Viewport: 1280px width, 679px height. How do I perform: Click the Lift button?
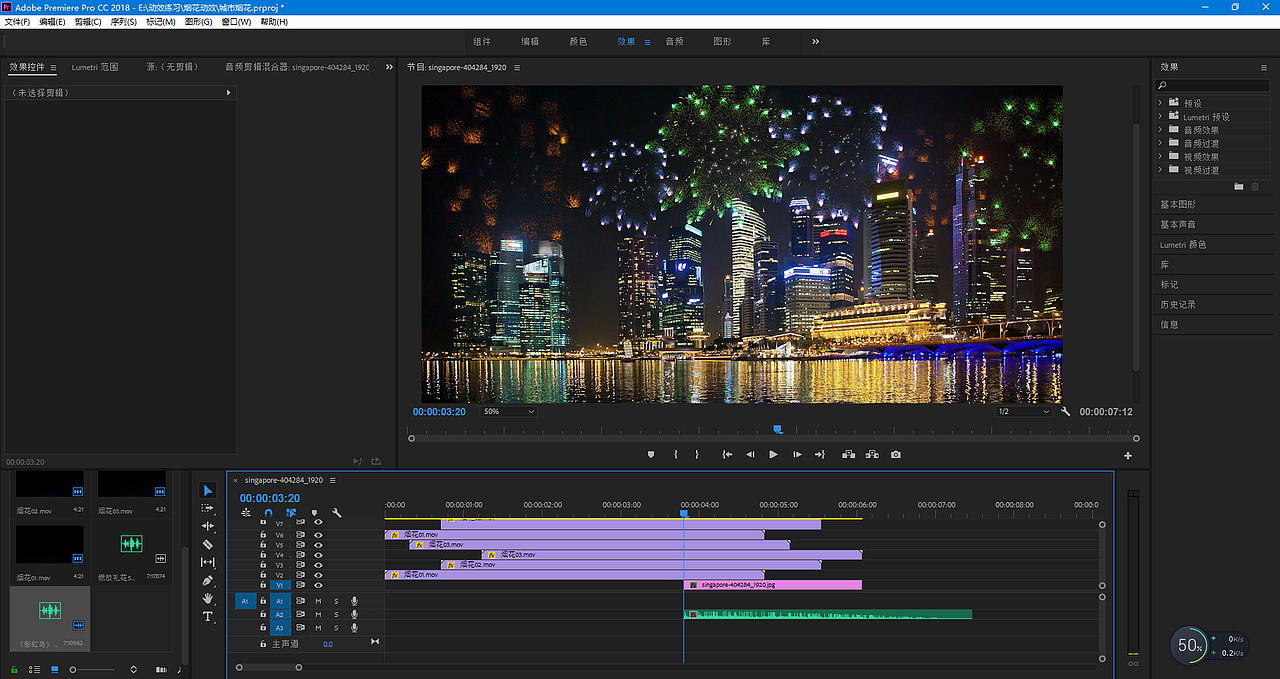pyautogui.click(x=848, y=454)
